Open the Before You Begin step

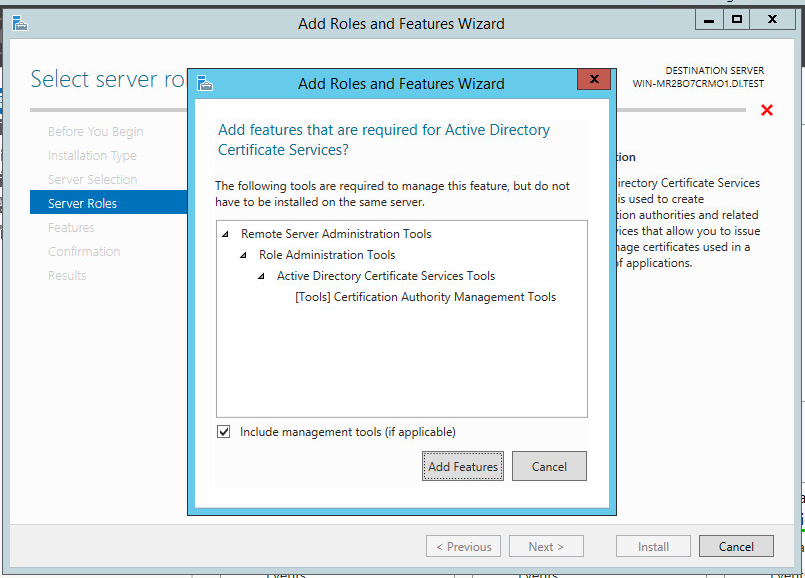click(95, 131)
